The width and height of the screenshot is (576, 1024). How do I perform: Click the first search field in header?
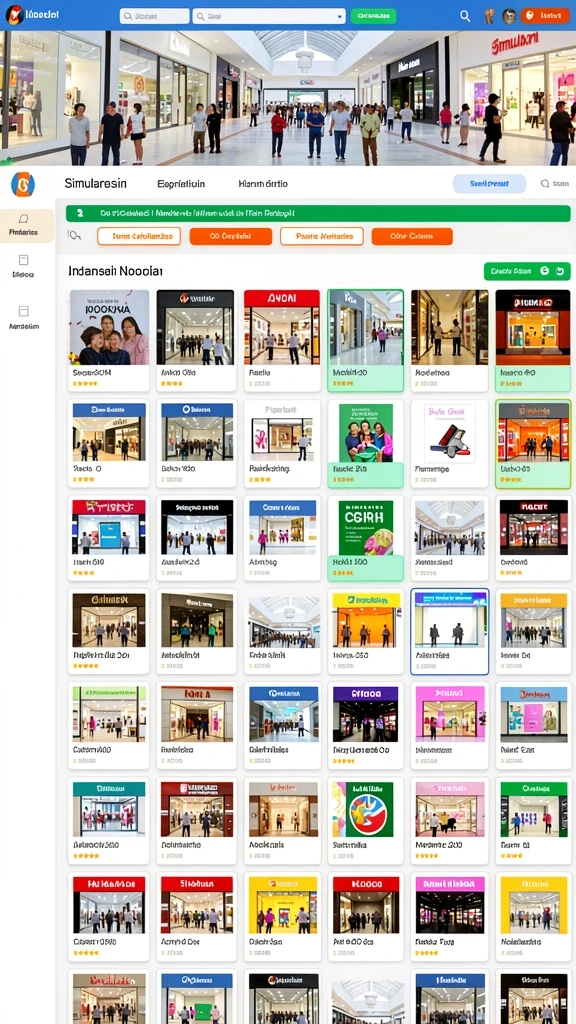tap(154, 16)
